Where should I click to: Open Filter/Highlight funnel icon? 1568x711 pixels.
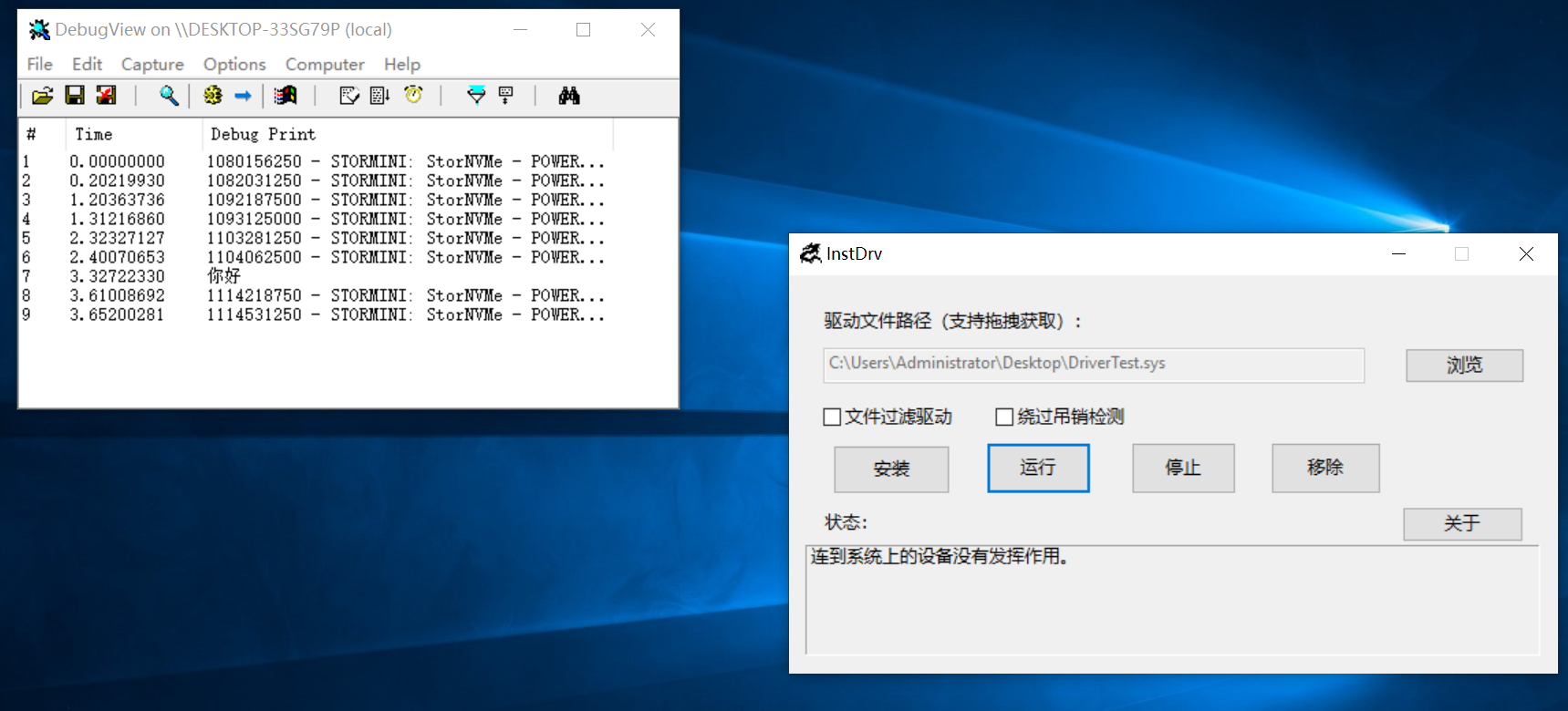click(x=476, y=96)
